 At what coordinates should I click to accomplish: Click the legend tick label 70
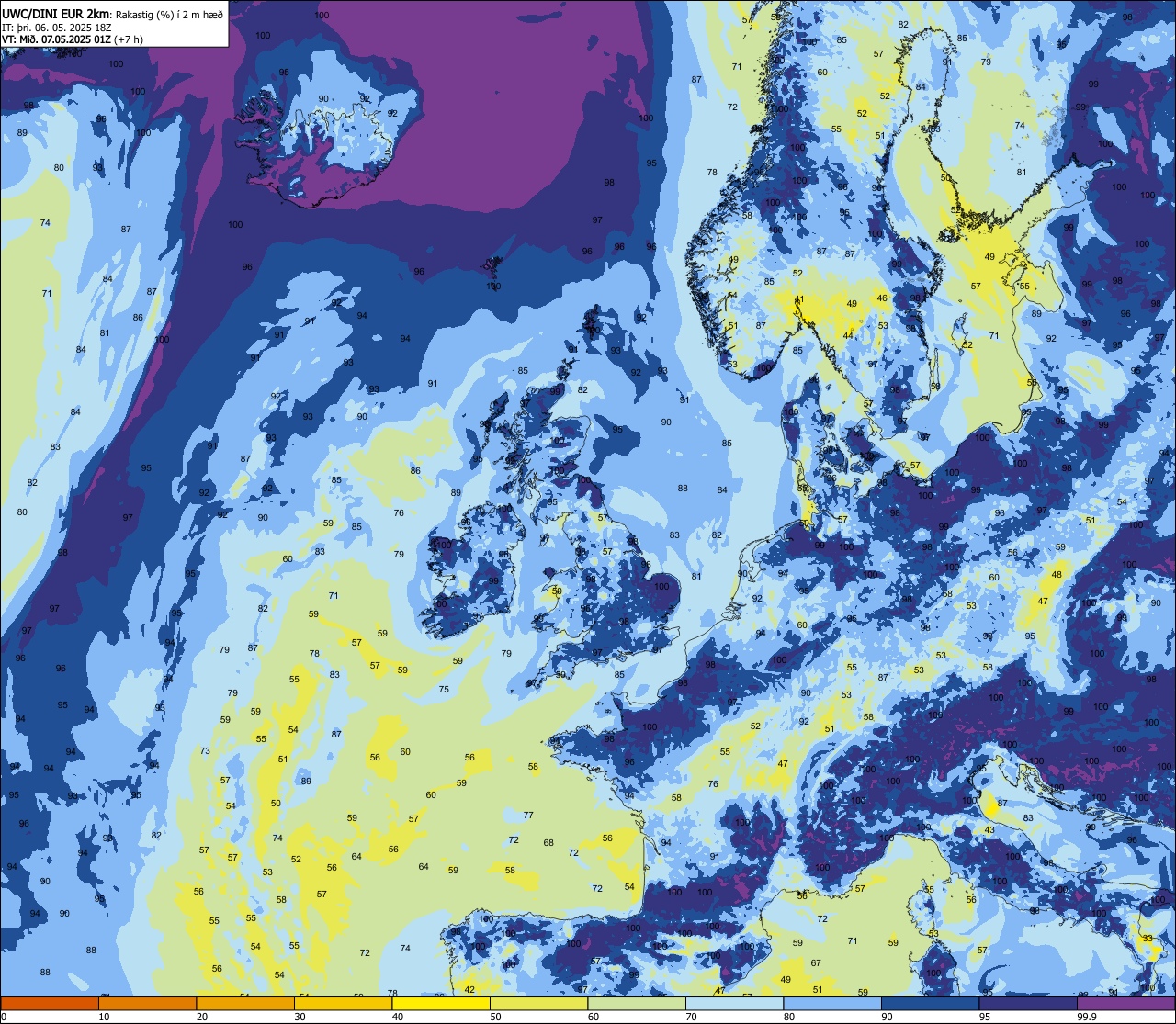(x=691, y=1017)
